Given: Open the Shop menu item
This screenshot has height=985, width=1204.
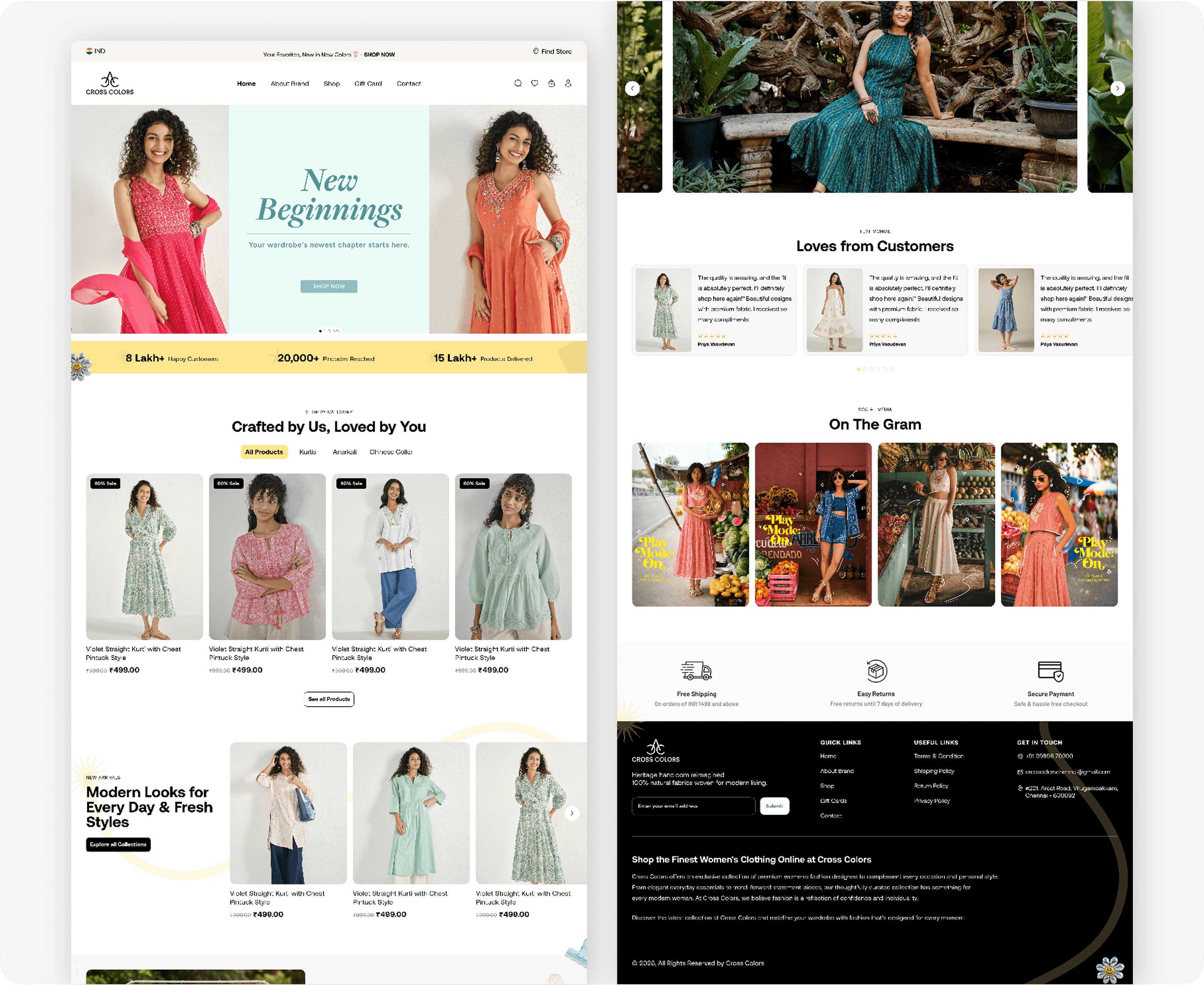Looking at the screenshot, I should pos(332,83).
